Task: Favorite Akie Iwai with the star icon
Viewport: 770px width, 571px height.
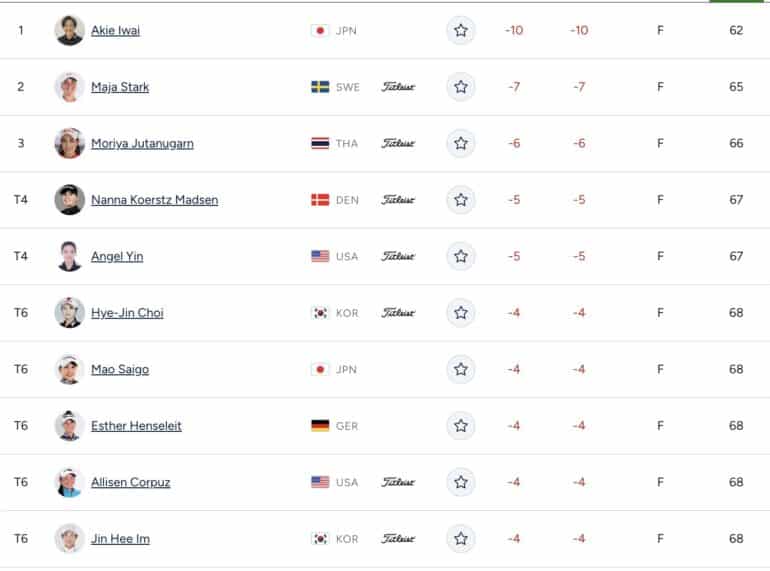Action: pos(461,30)
